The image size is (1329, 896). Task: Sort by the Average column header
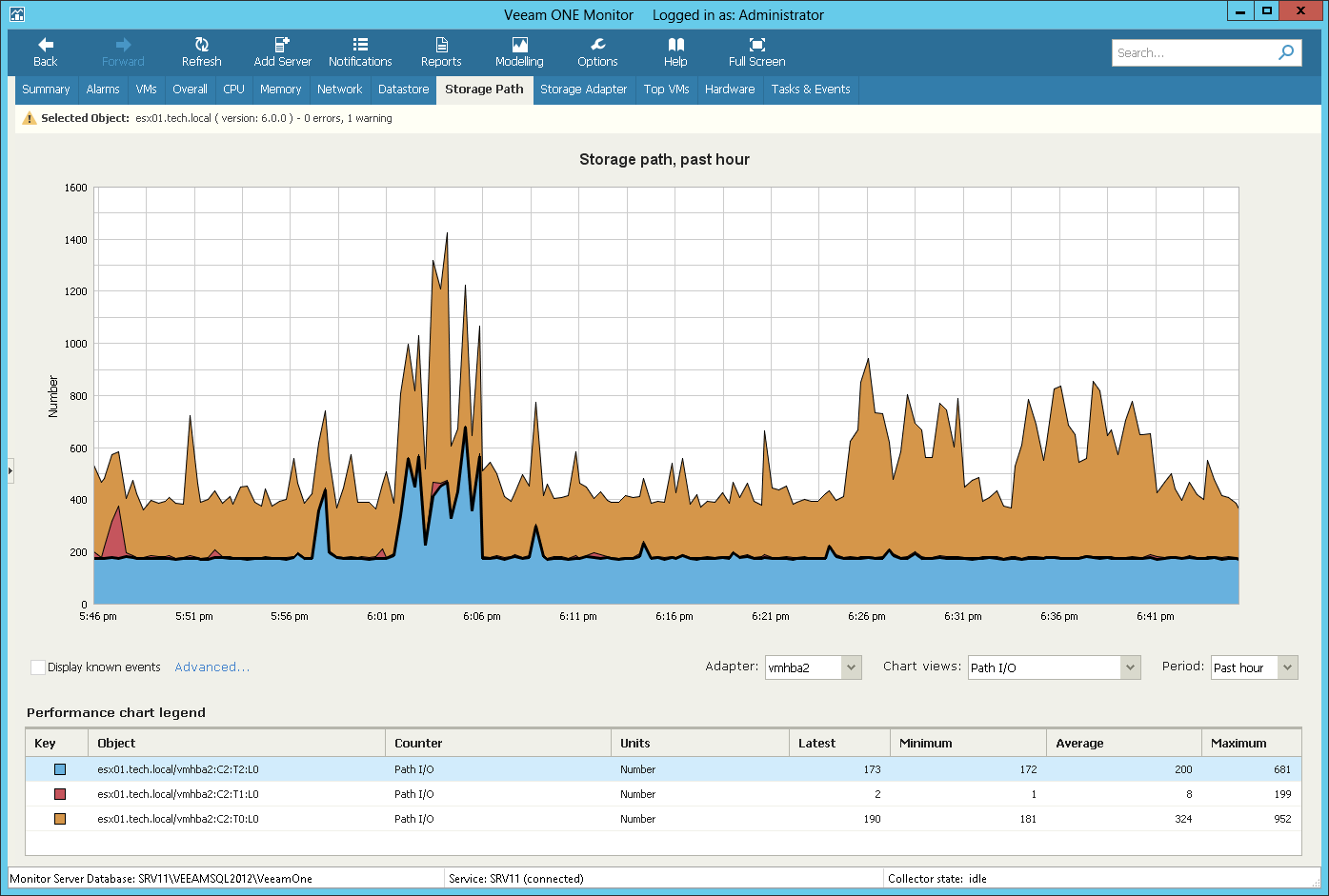coord(1124,743)
